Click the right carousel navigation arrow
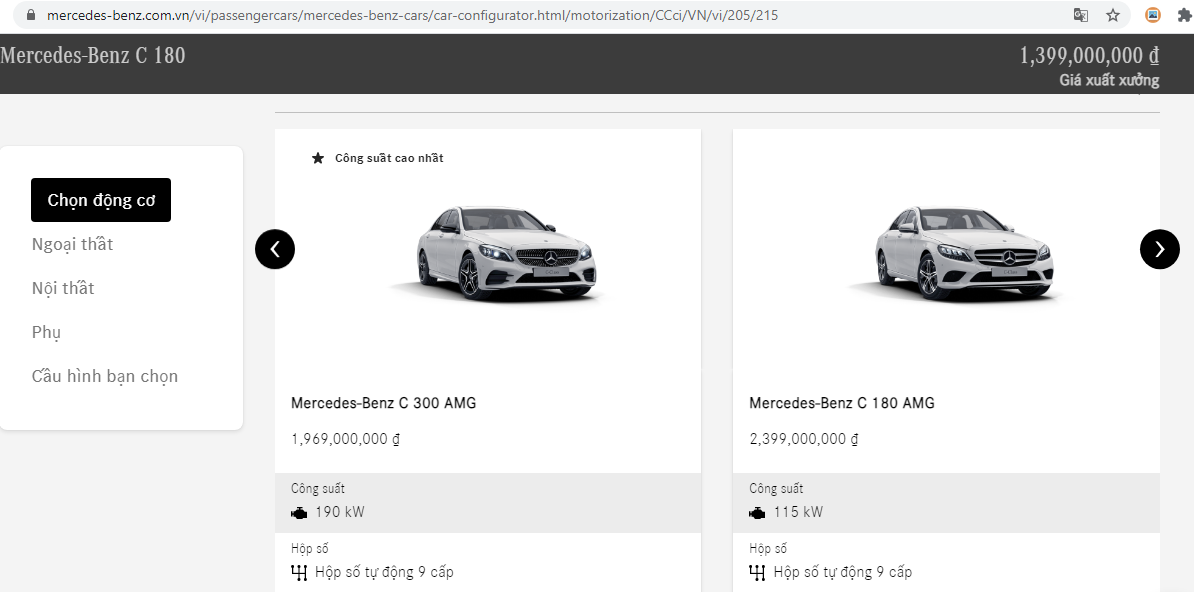Image resolution: width=1194 pixels, height=592 pixels. pos(1160,249)
